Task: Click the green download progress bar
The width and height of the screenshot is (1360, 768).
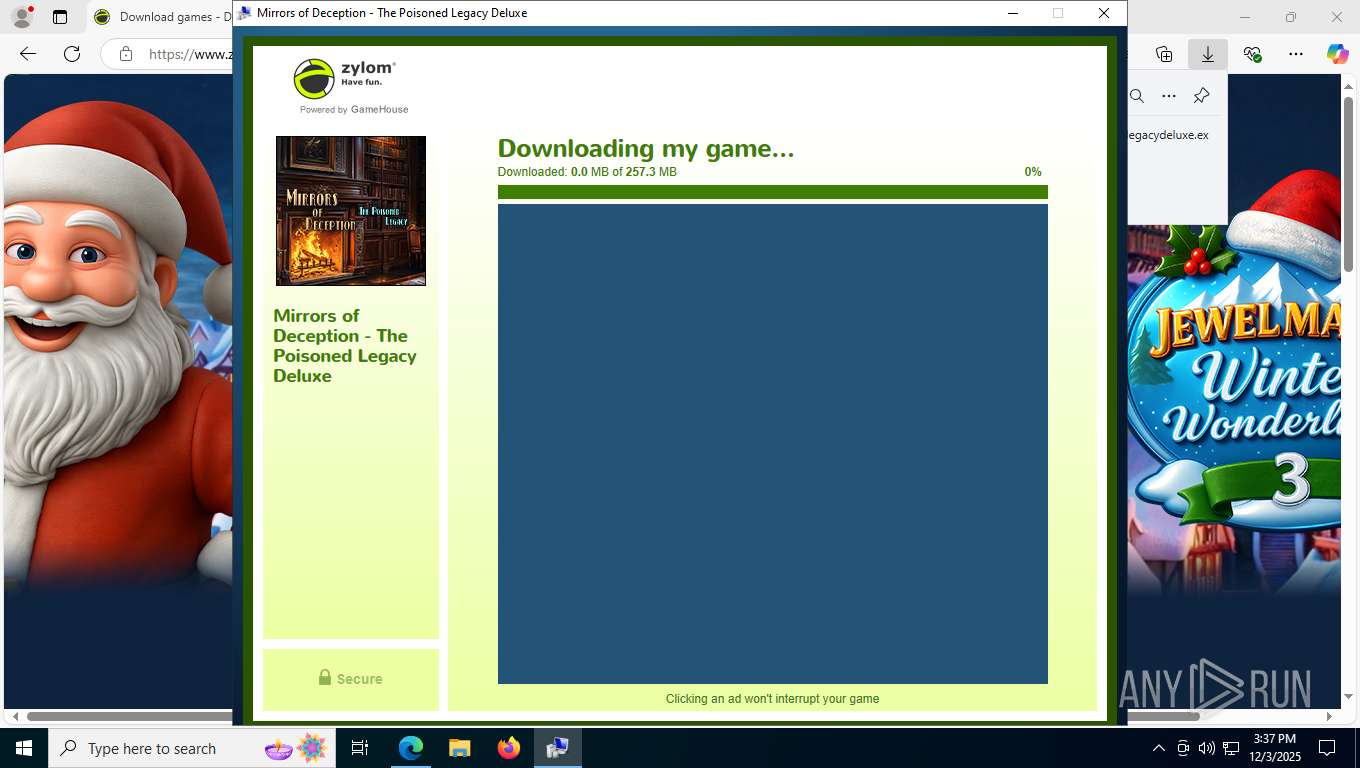Action: pyautogui.click(x=772, y=192)
